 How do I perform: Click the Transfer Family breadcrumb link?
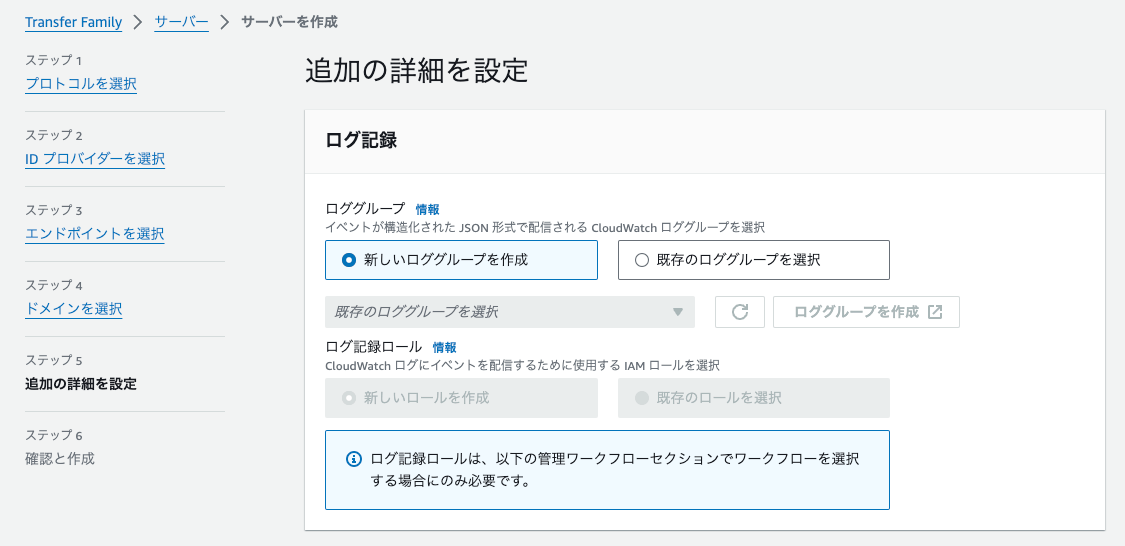coord(73,22)
